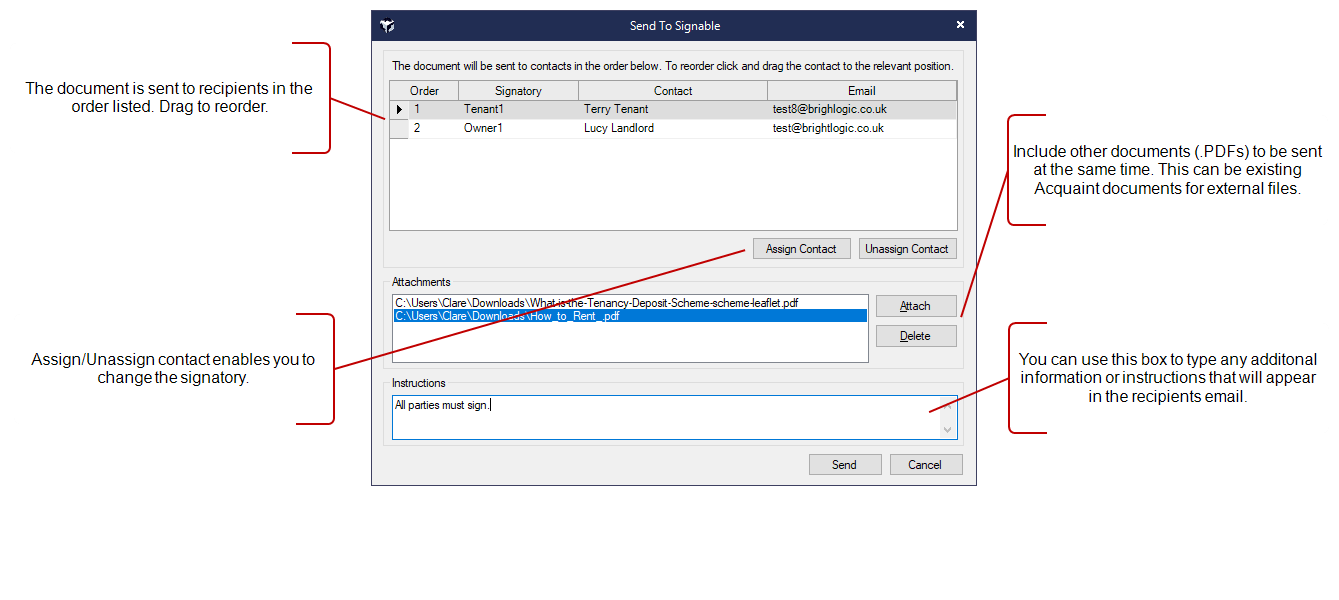Click inside the Instructions text box
Image resolution: width=1339 pixels, height=600 pixels.
pyautogui.click(x=660, y=418)
